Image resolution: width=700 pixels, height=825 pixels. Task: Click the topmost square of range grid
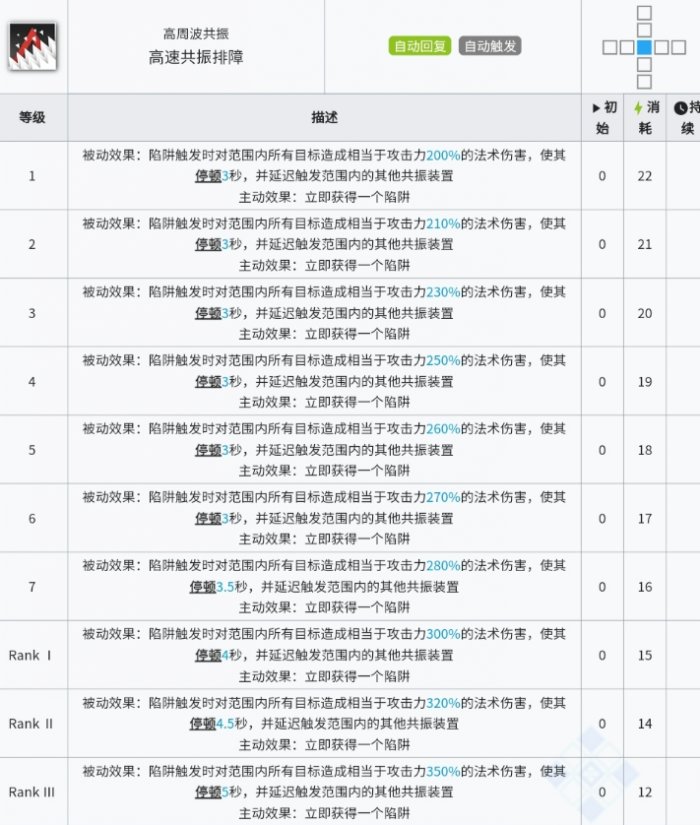(x=644, y=13)
